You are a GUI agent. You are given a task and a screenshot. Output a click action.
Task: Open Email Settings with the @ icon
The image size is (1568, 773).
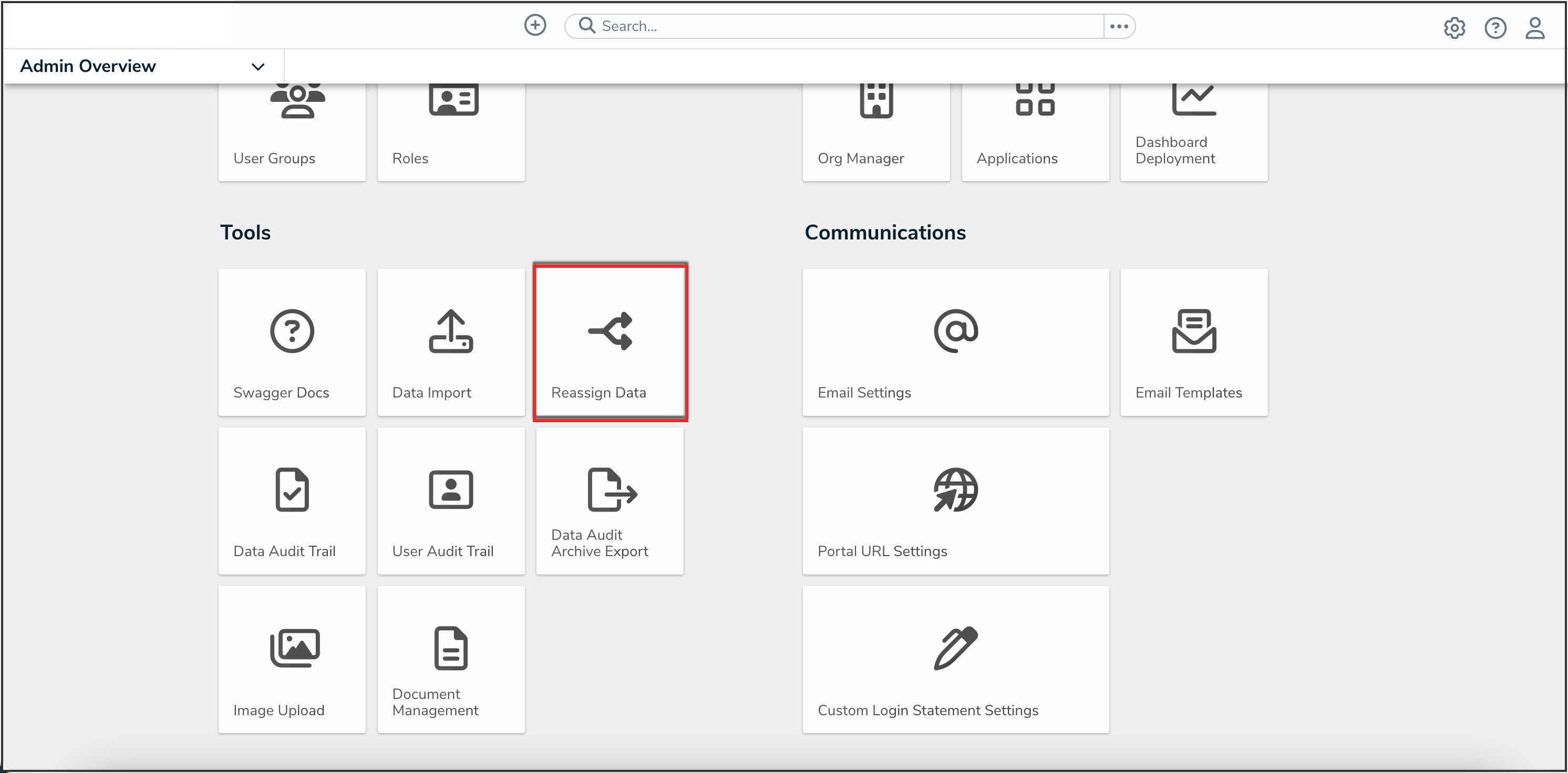pos(956,342)
